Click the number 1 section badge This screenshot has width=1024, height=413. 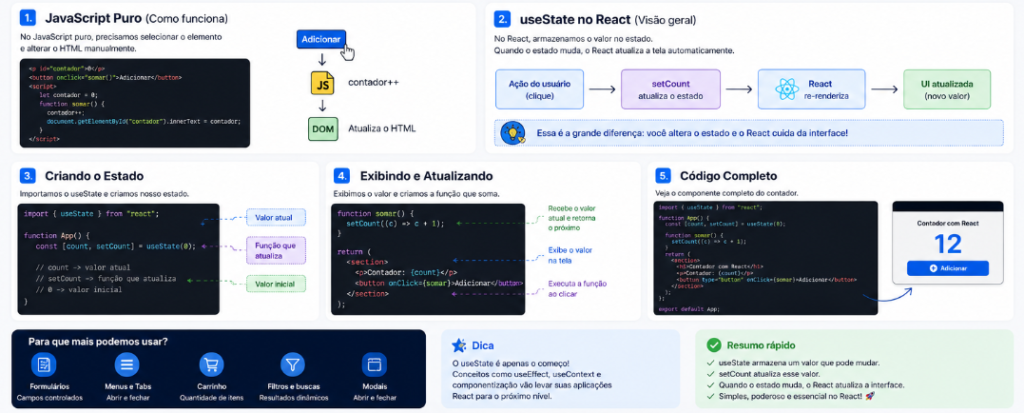point(27,18)
